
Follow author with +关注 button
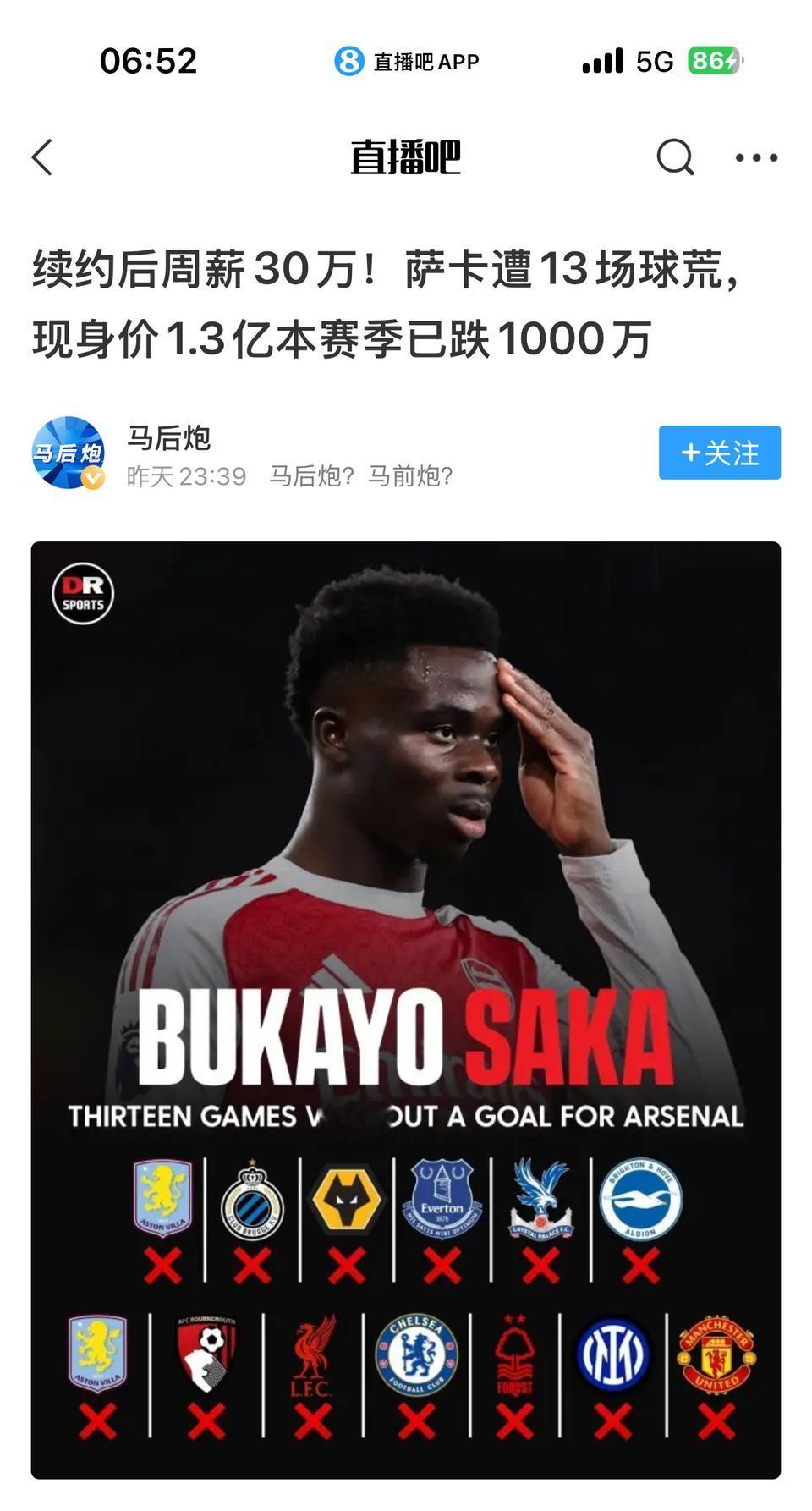[x=720, y=453]
